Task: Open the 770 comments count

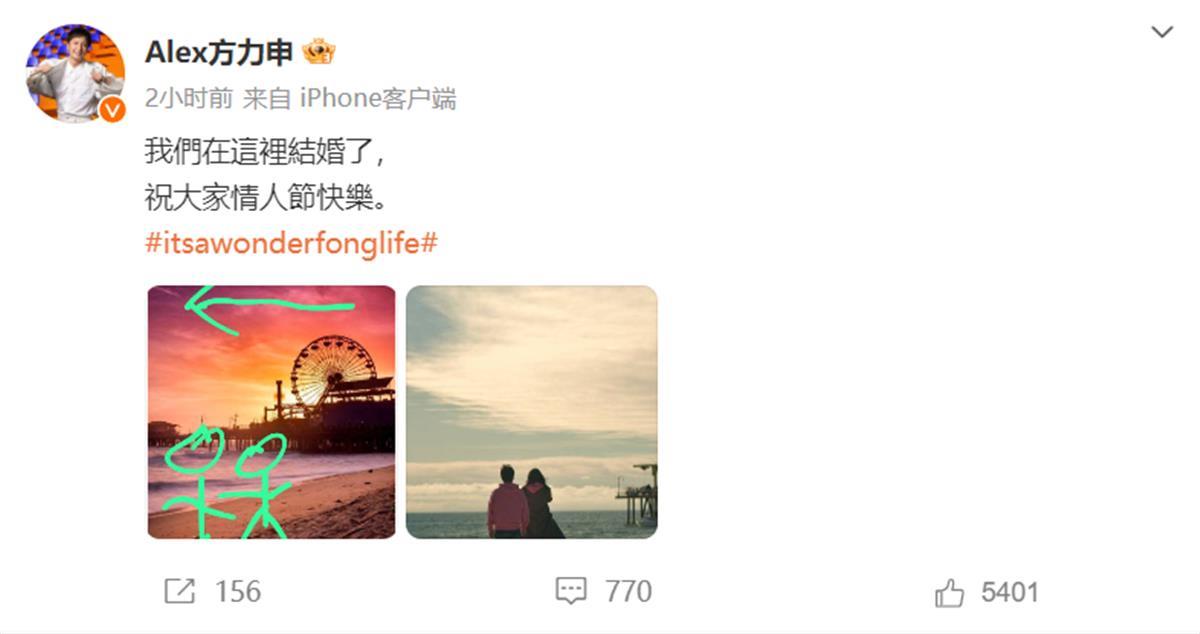Action: point(628,592)
